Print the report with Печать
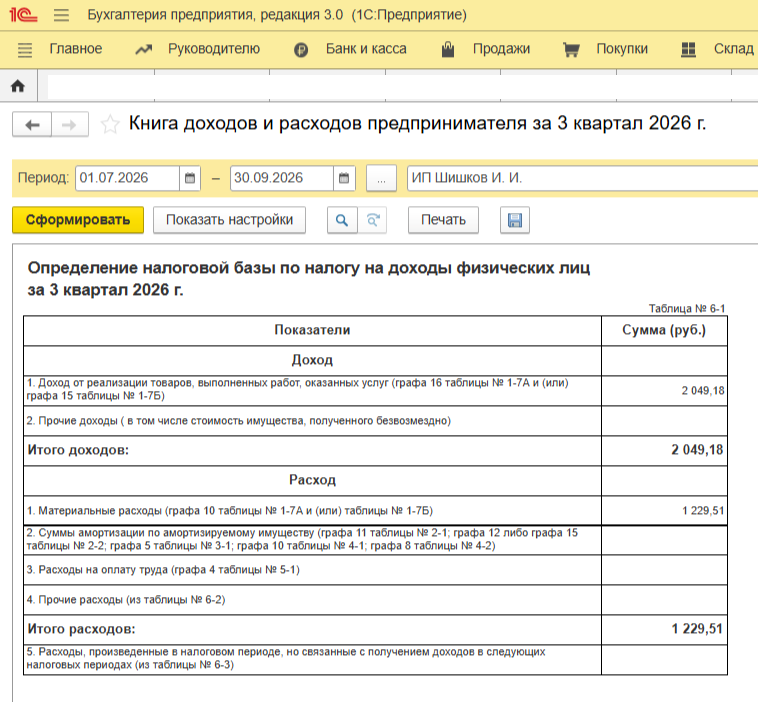 pyautogui.click(x=443, y=220)
